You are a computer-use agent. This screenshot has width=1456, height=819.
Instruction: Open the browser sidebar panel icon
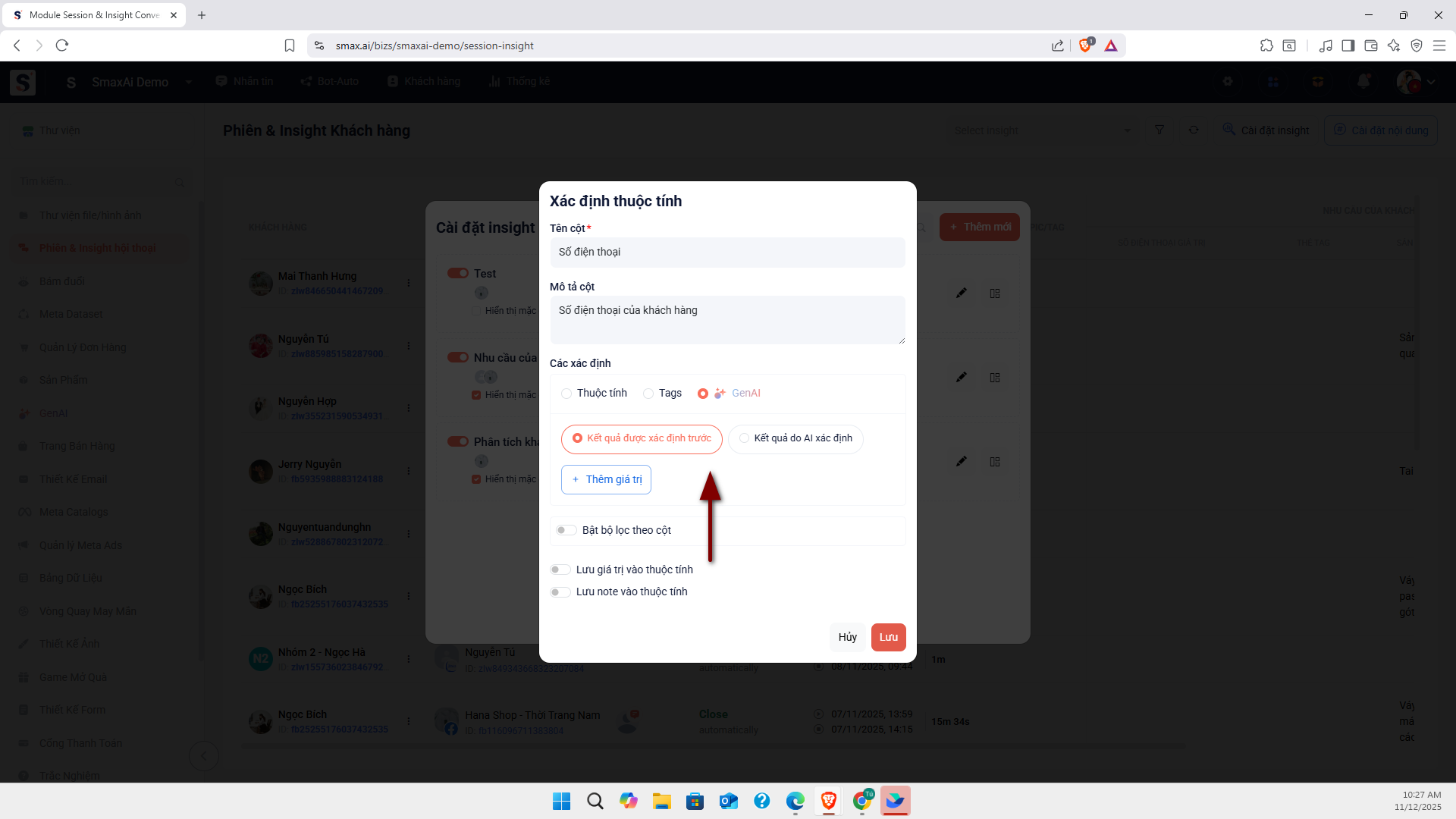pos(1348,45)
